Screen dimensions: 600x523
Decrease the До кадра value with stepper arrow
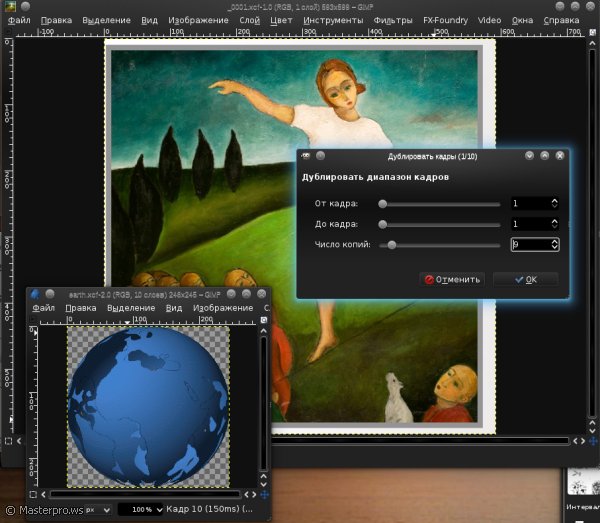click(554, 227)
